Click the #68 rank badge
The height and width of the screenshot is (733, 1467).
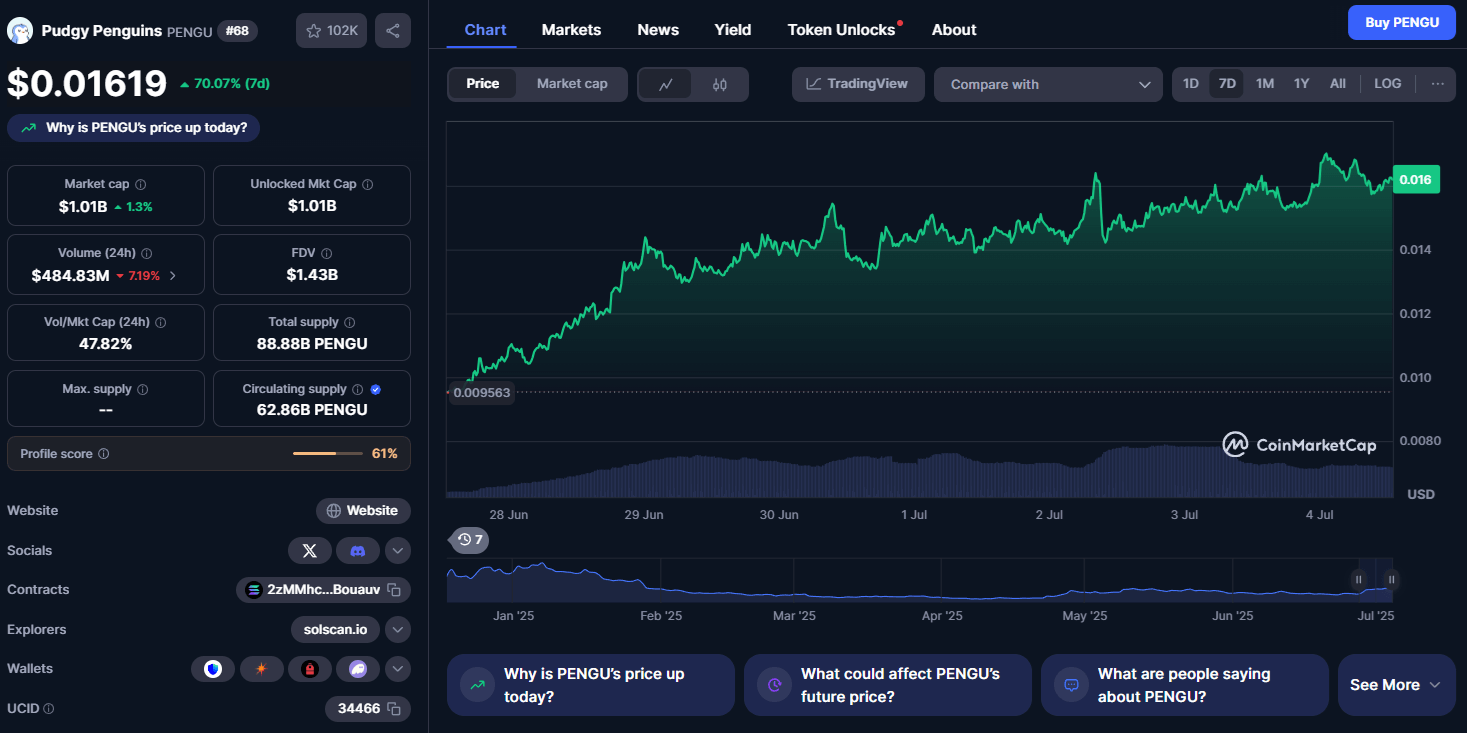point(237,31)
